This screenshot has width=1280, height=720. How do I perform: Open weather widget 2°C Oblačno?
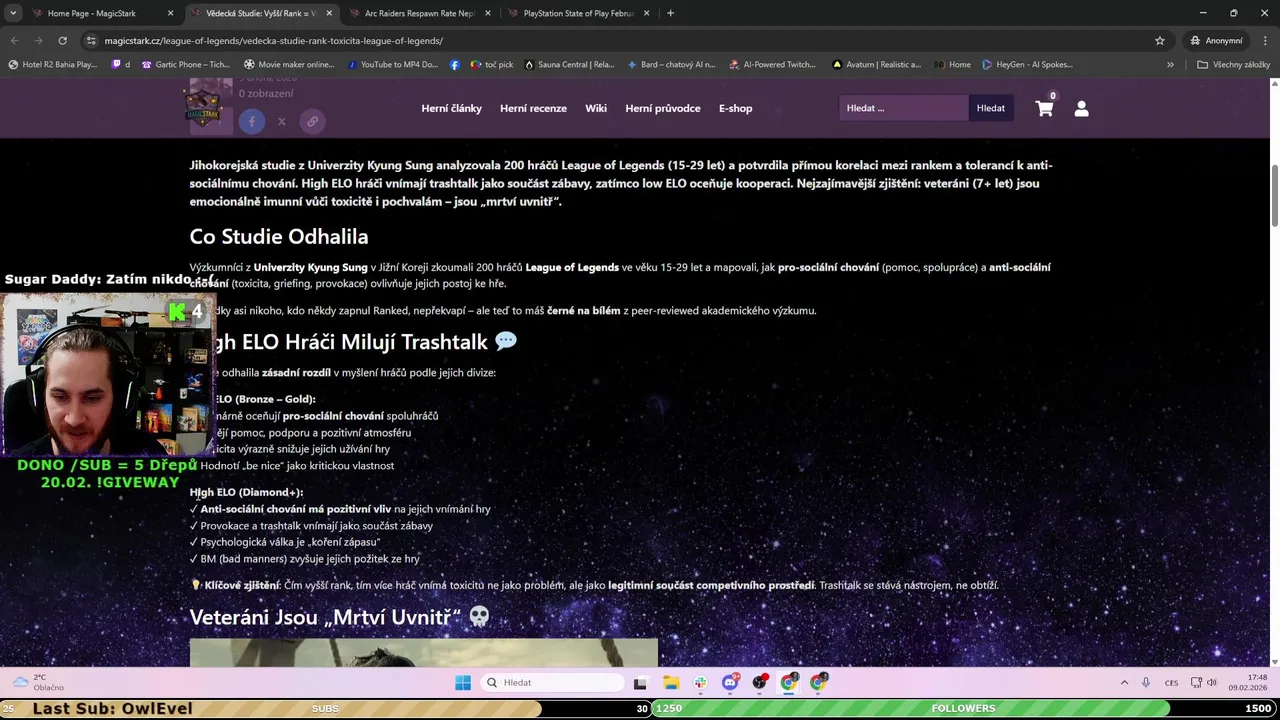point(37,682)
